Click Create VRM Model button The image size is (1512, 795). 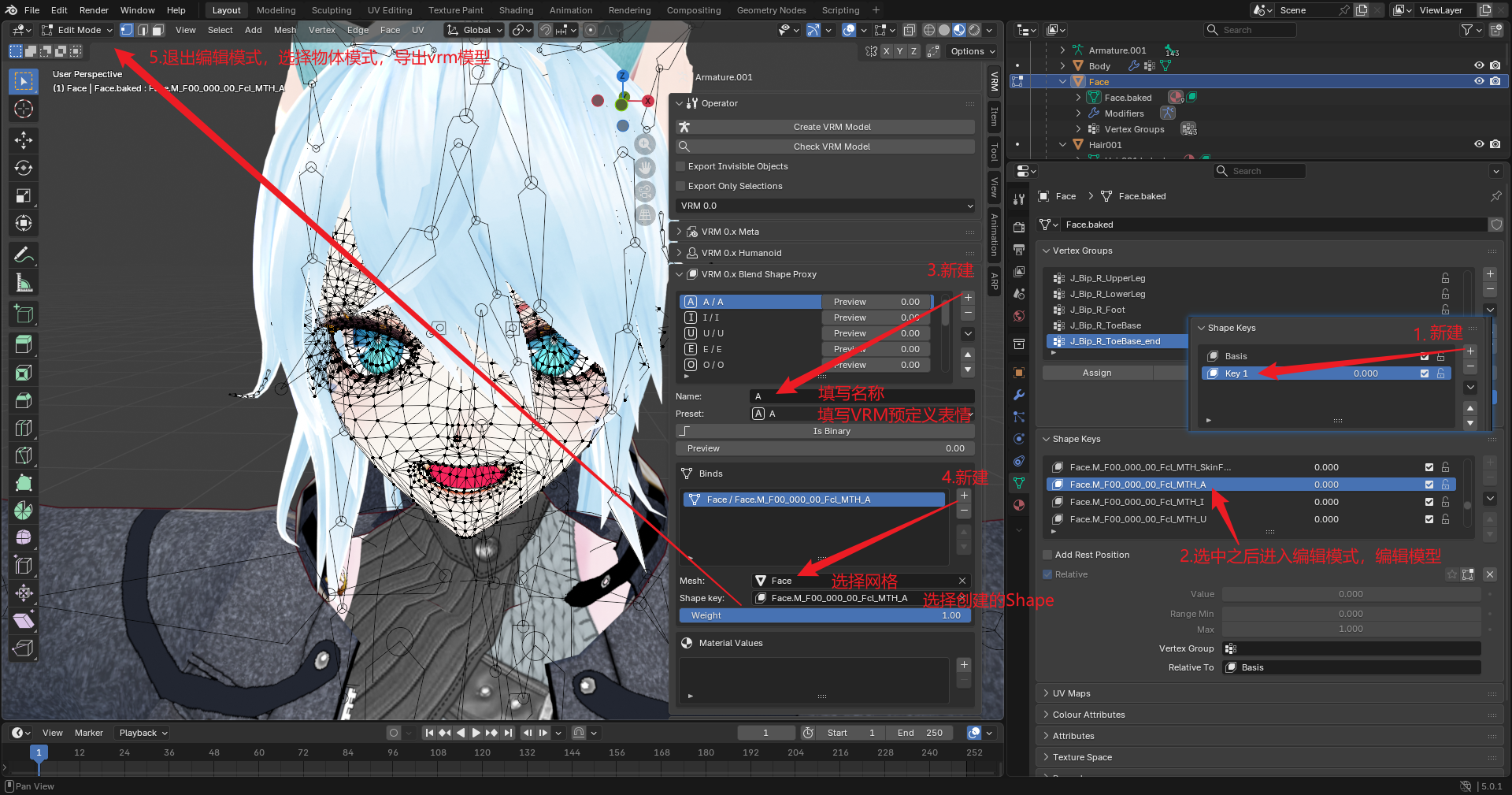pyautogui.click(x=825, y=127)
